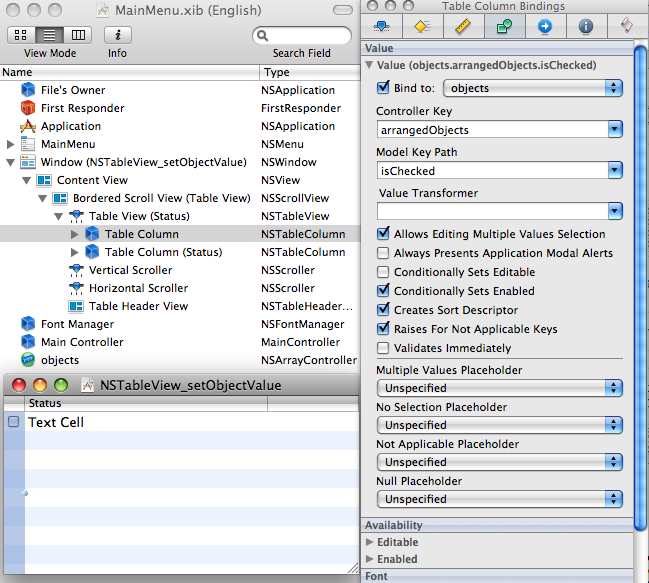This screenshot has height=583, width=649.
Task: Click the Type column header
Action: pyautogui.click(x=308, y=72)
